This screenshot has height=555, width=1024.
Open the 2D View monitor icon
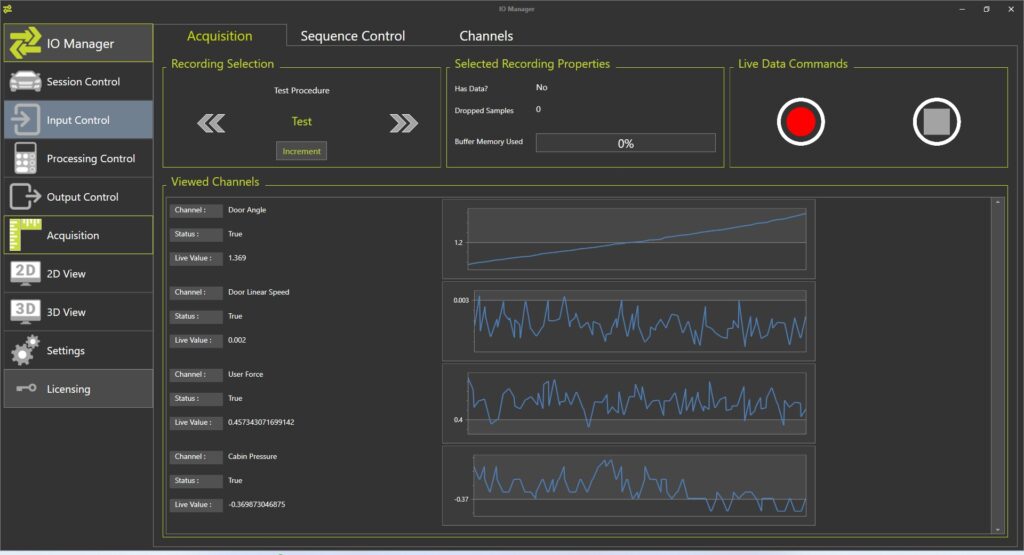[x=25, y=273]
